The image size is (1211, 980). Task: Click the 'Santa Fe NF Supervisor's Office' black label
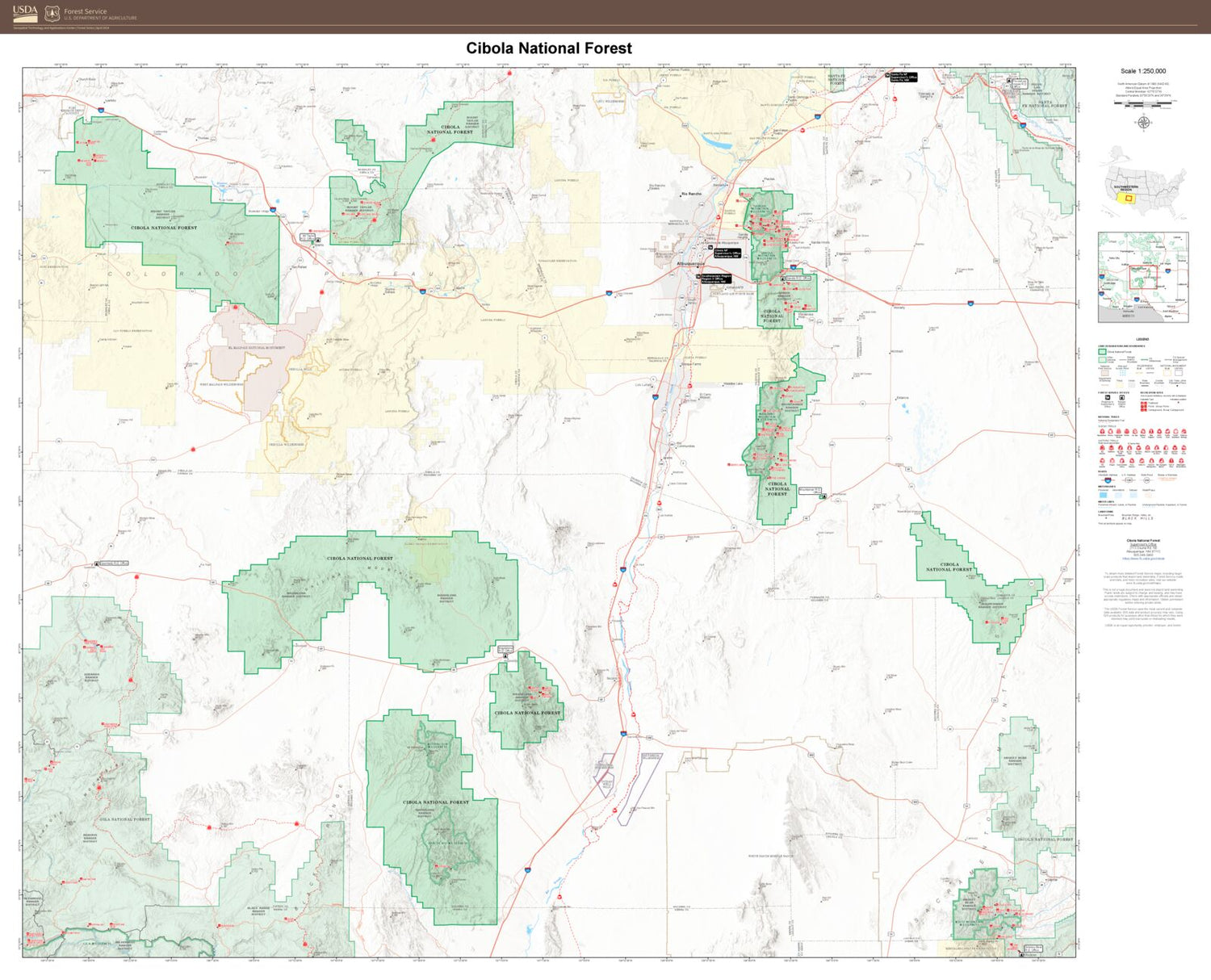904,77
